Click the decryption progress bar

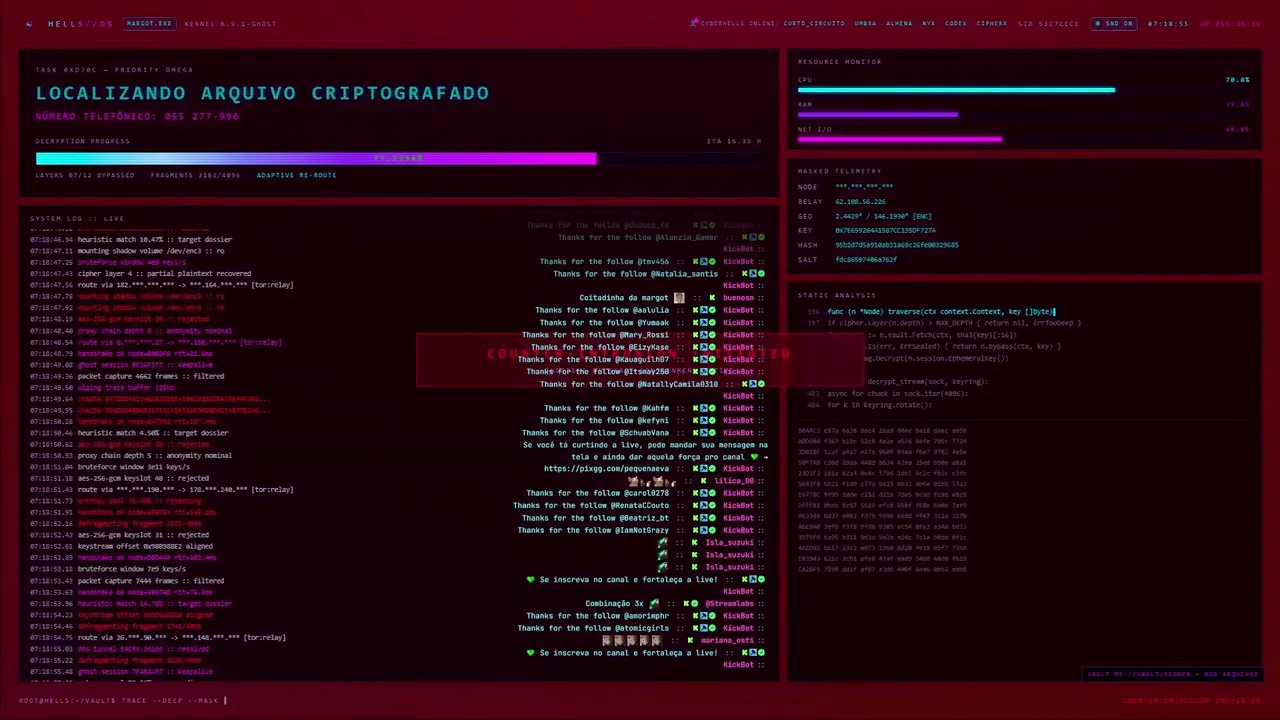[398, 158]
